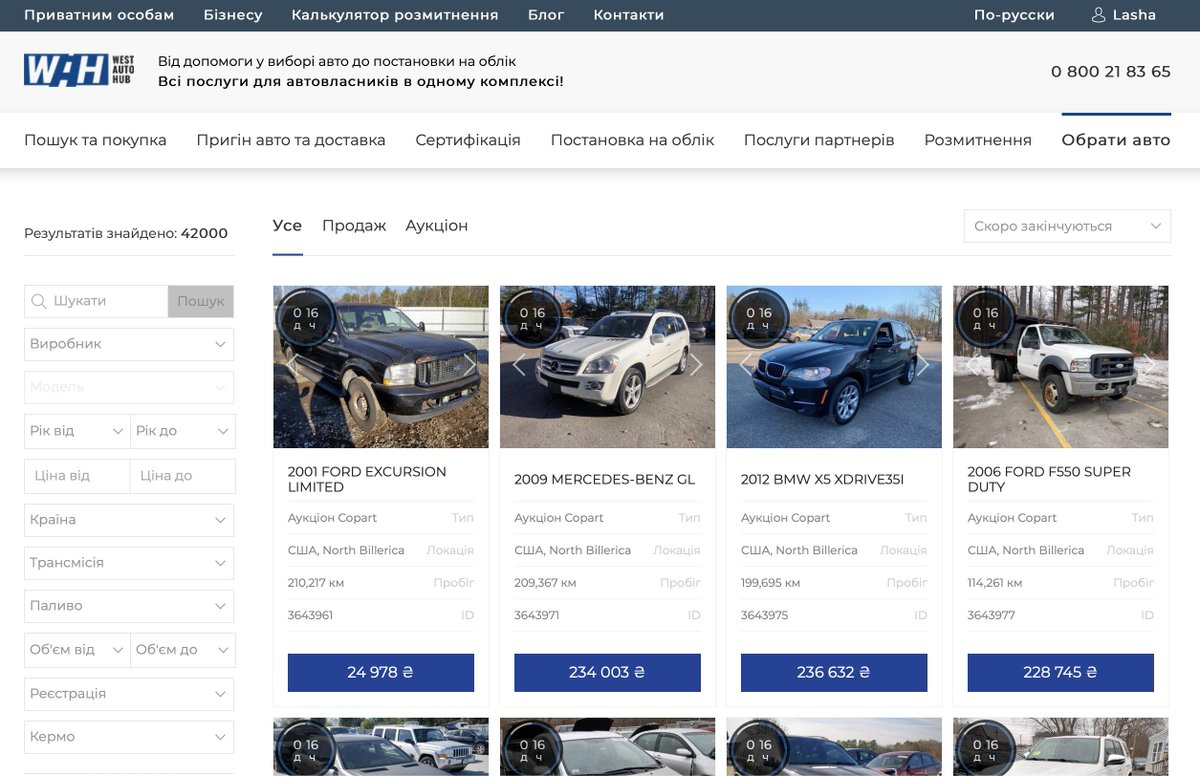Open the Виробник dropdown
Image resolution: width=1200 pixels, height=776 pixels.
tap(129, 344)
